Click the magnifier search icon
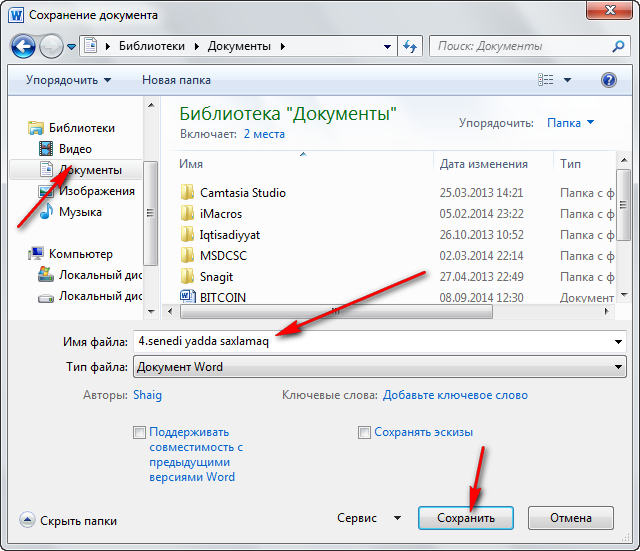640x551 pixels. pos(618,46)
